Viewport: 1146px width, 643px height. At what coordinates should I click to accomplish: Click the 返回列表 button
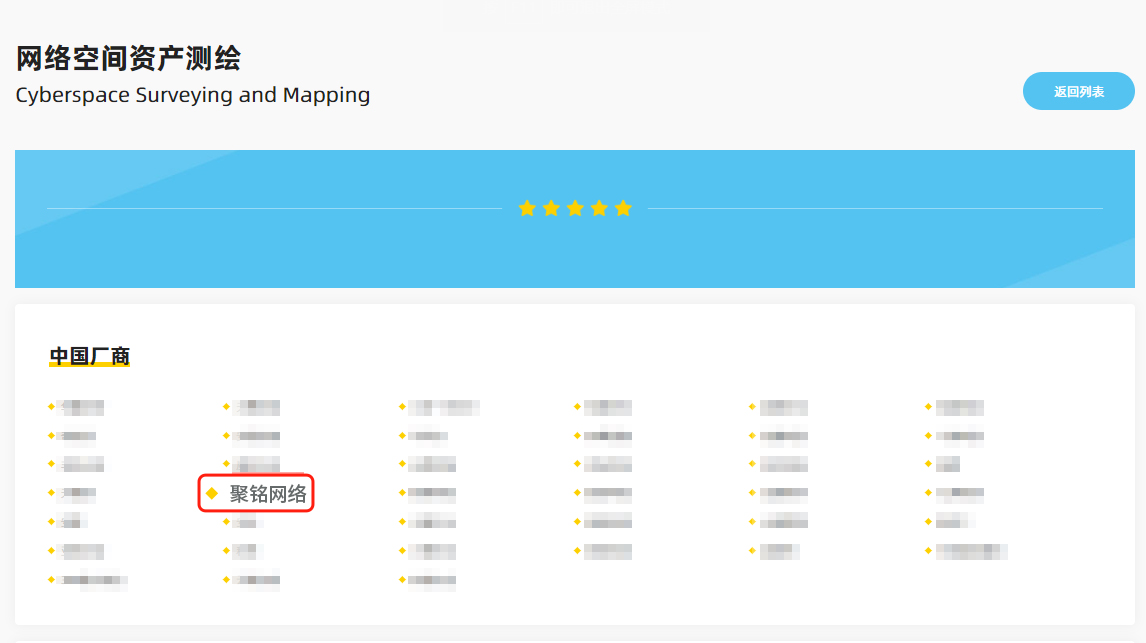click(1078, 91)
